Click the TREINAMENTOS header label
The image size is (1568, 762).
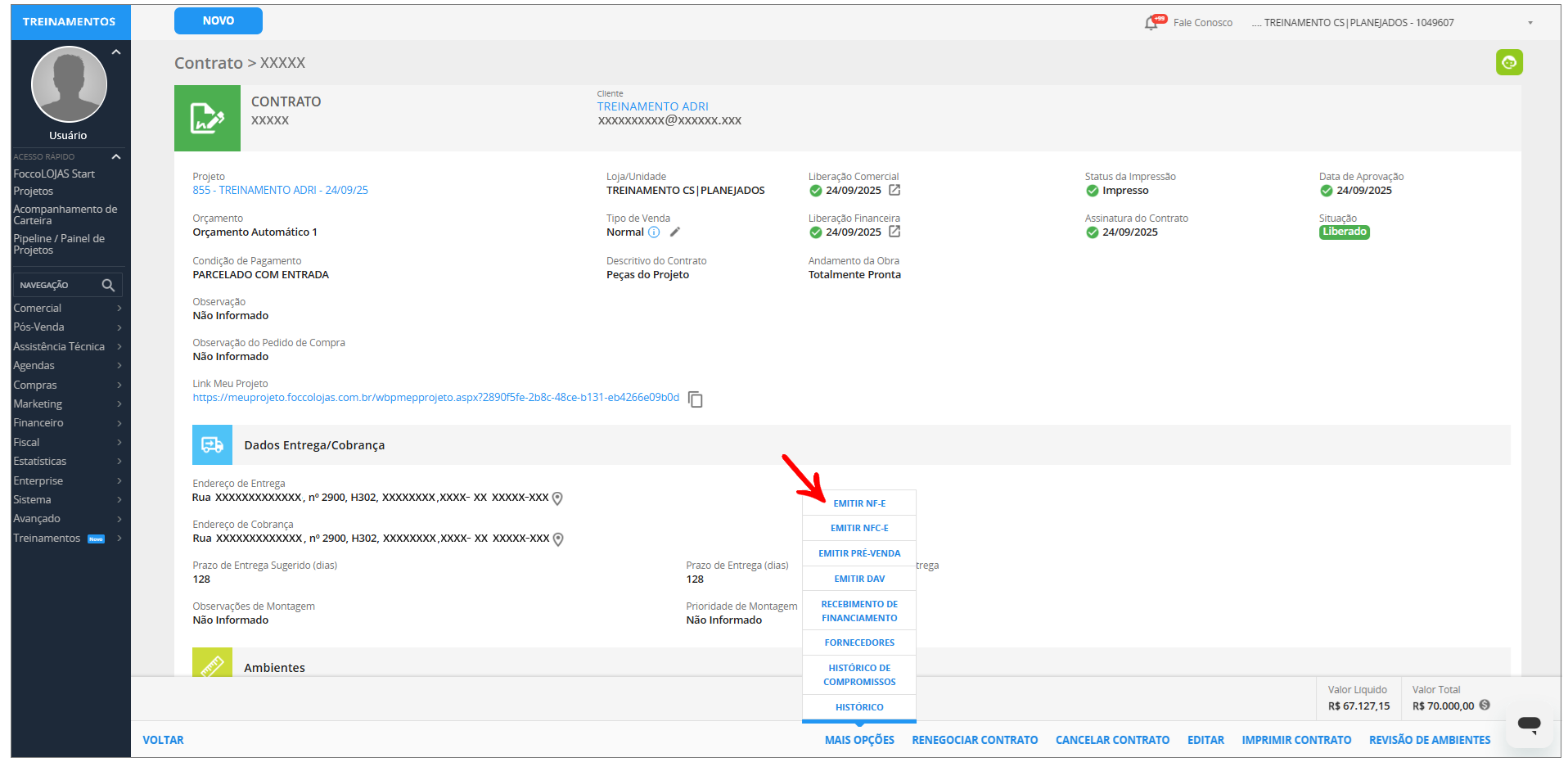pos(70,22)
